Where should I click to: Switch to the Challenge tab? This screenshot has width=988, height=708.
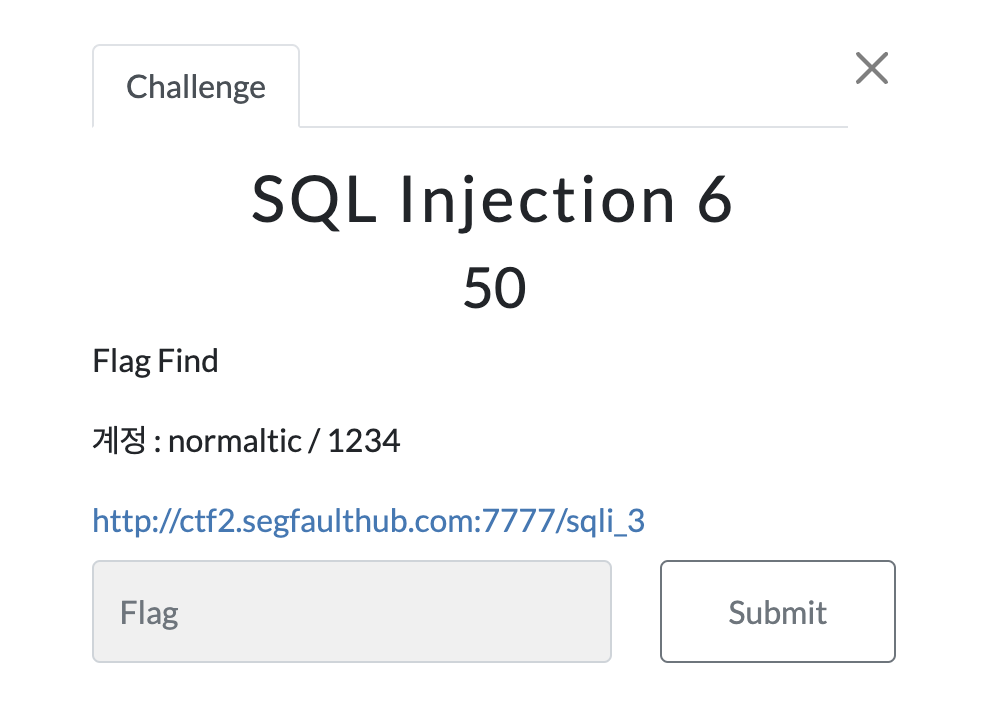[x=196, y=86]
